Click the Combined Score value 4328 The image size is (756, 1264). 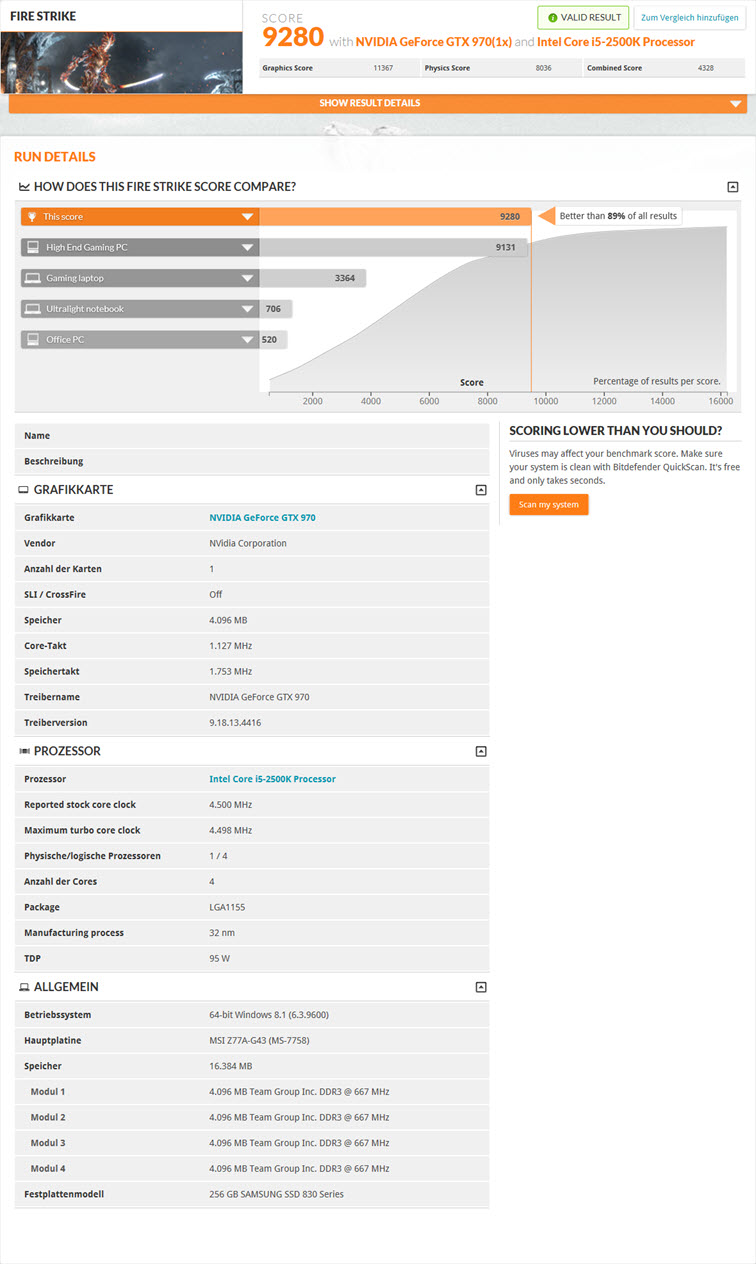click(x=706, y=68)
